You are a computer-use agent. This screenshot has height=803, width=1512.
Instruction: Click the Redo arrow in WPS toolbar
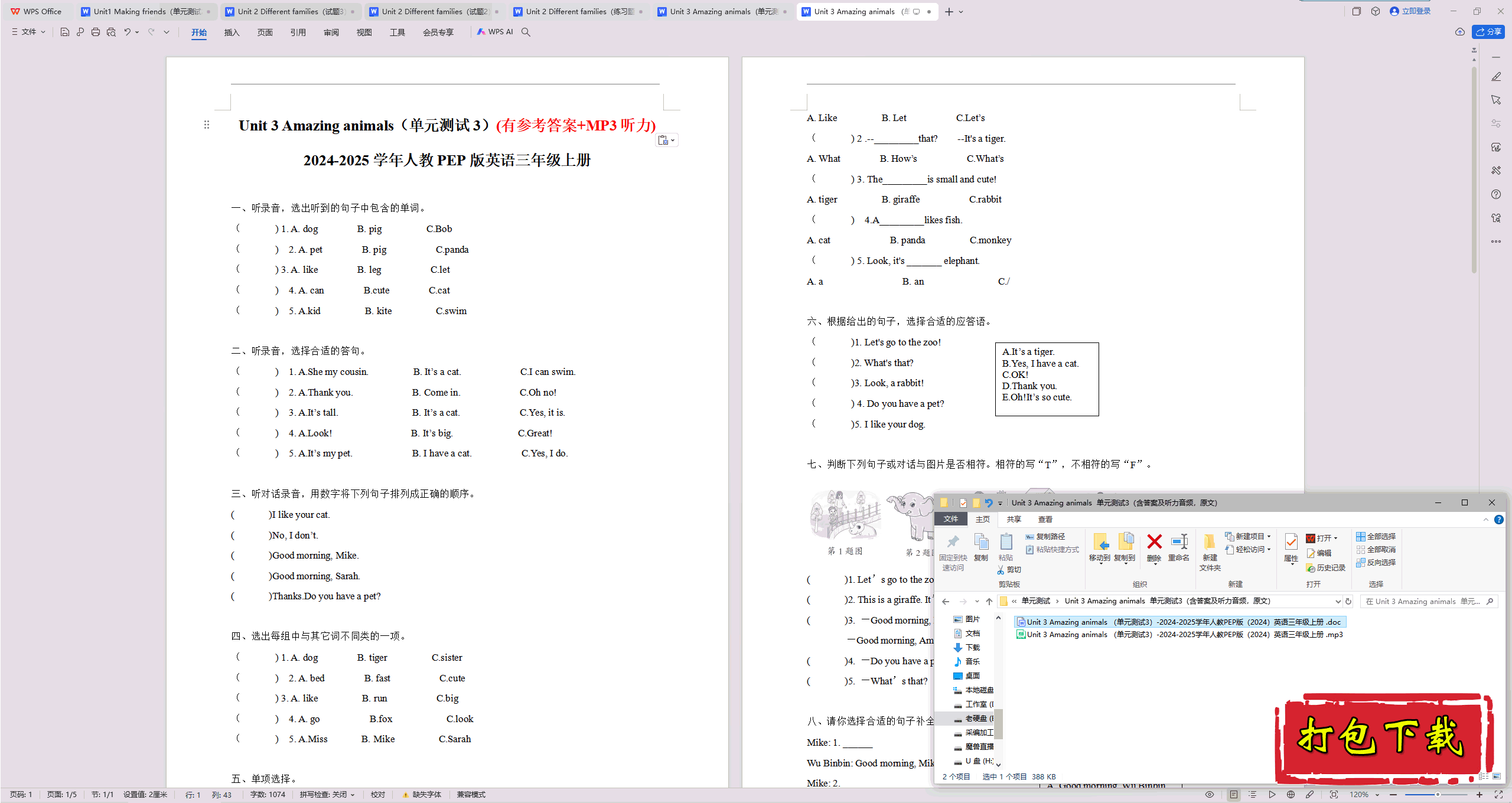point(151,32)
